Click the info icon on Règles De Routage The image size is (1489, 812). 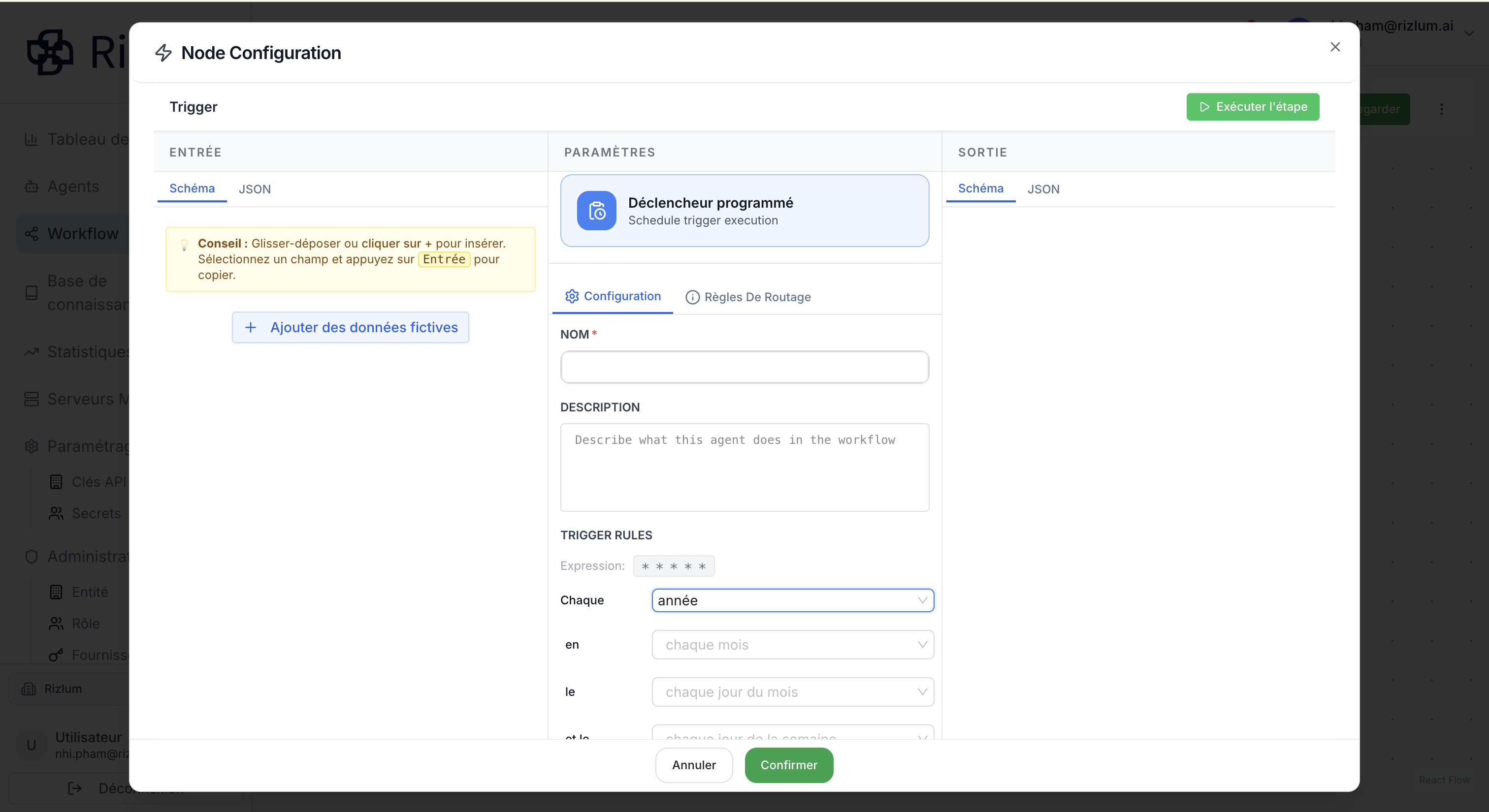click(x=692, y=297)
